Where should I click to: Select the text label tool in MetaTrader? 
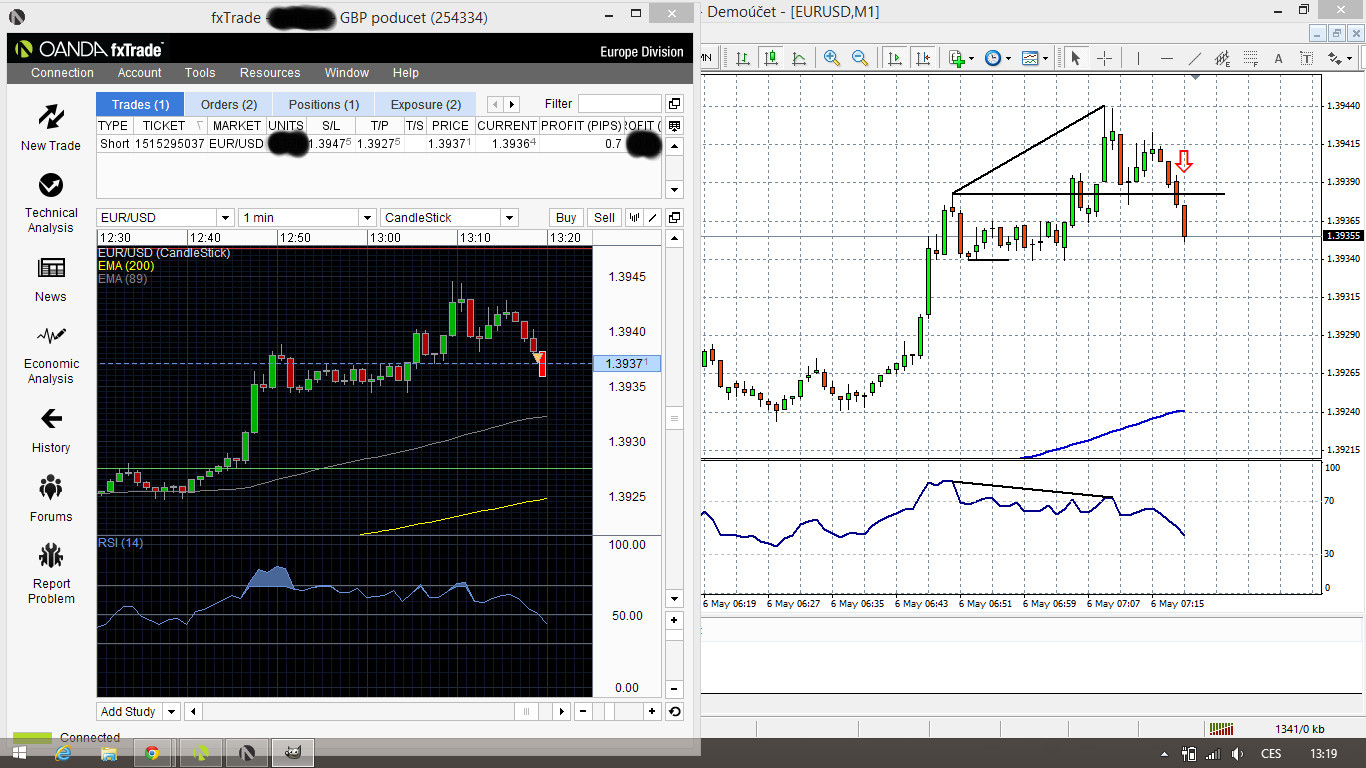(1306, 58)
